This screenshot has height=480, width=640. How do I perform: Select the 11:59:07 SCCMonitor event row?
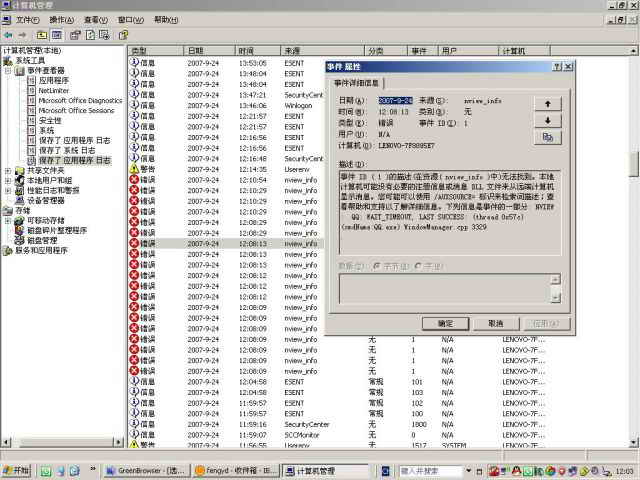click(339, 435)
